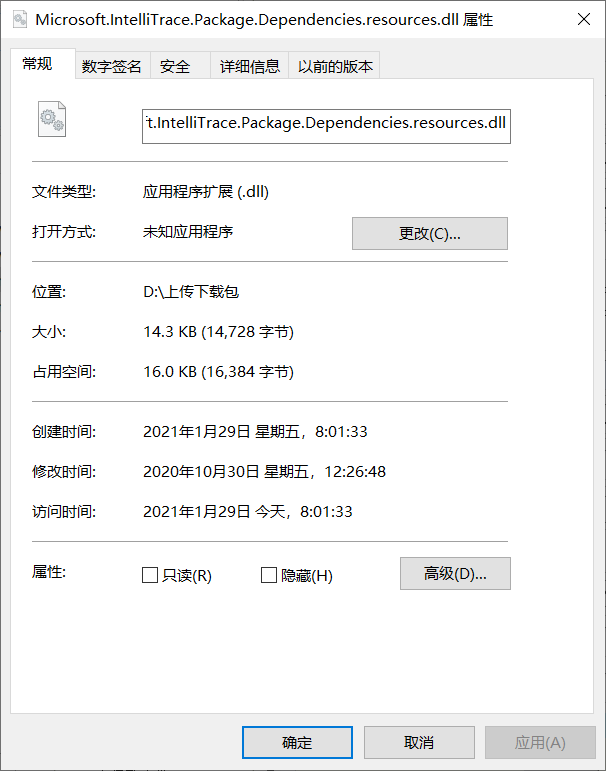Screen dimensions: 606x771
Task: Click the window title text ending in 属性
Action: click(x=264, y=20)
